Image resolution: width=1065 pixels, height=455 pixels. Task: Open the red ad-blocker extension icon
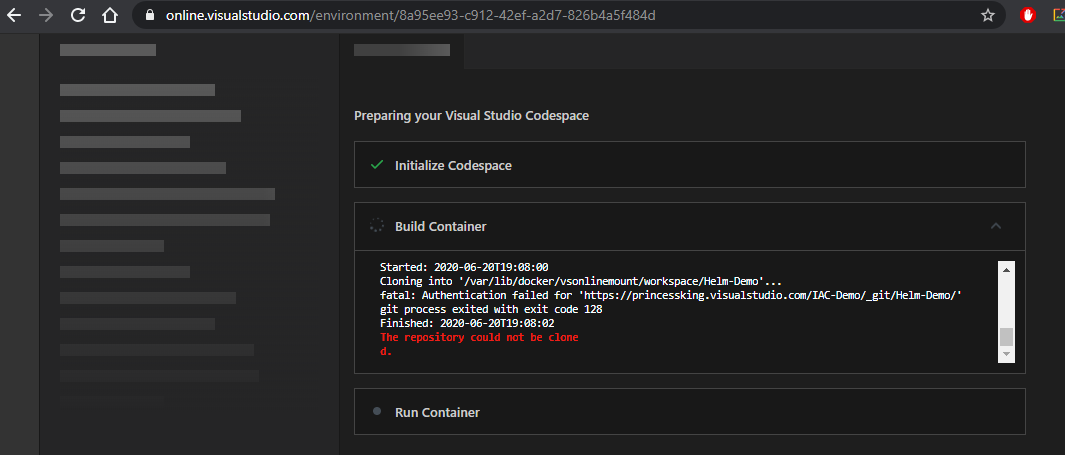pyautogui.click(x=1028, y=15)
